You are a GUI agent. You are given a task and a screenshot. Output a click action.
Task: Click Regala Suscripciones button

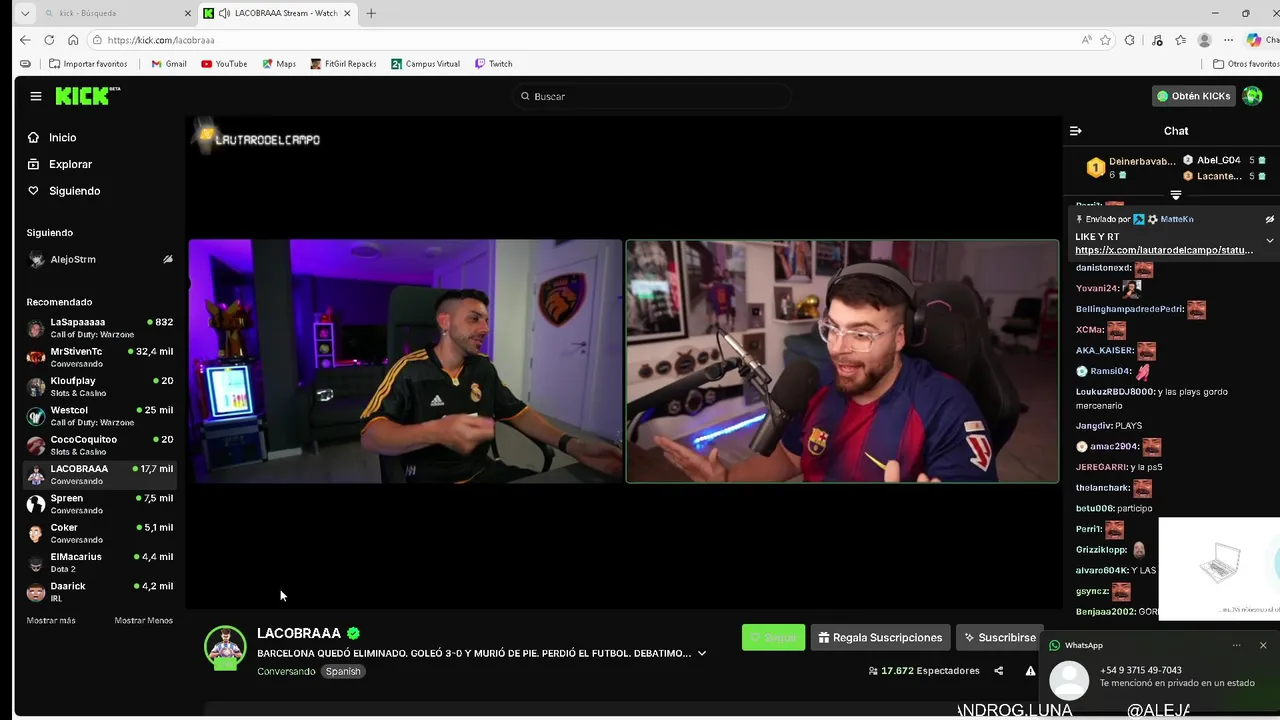point(880,637)
